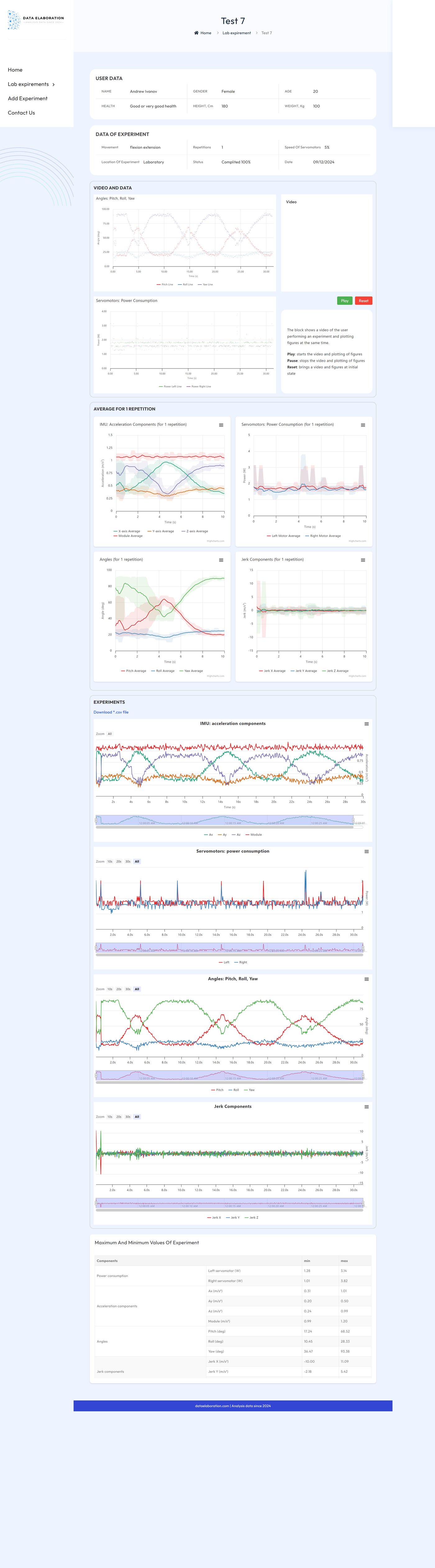Click the scrollbar under Servomotors power navigator

click(229, 954)
